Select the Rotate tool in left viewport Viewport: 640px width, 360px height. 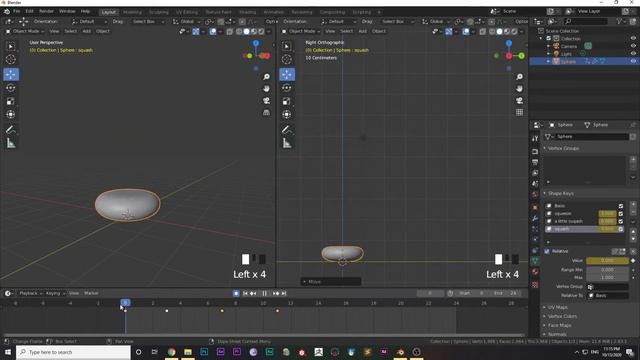[11, 88]
